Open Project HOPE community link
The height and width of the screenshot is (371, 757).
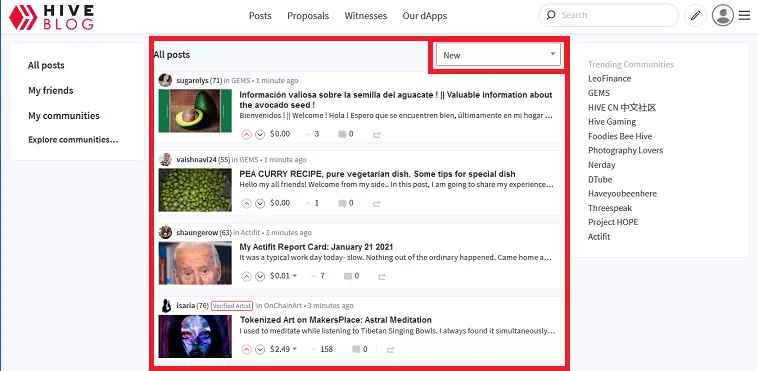[613, 222]
